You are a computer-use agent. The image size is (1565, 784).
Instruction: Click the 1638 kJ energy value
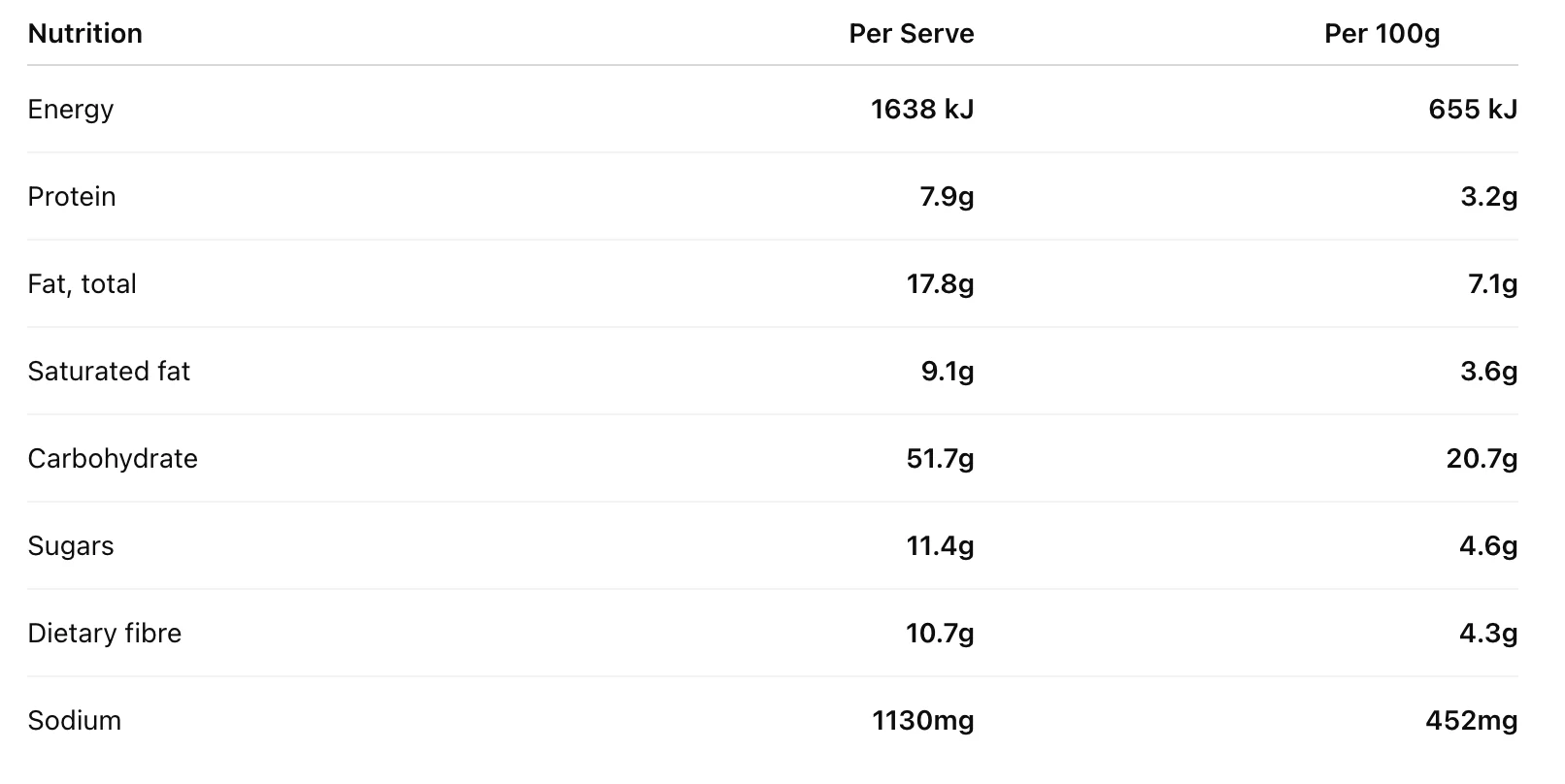922,110
